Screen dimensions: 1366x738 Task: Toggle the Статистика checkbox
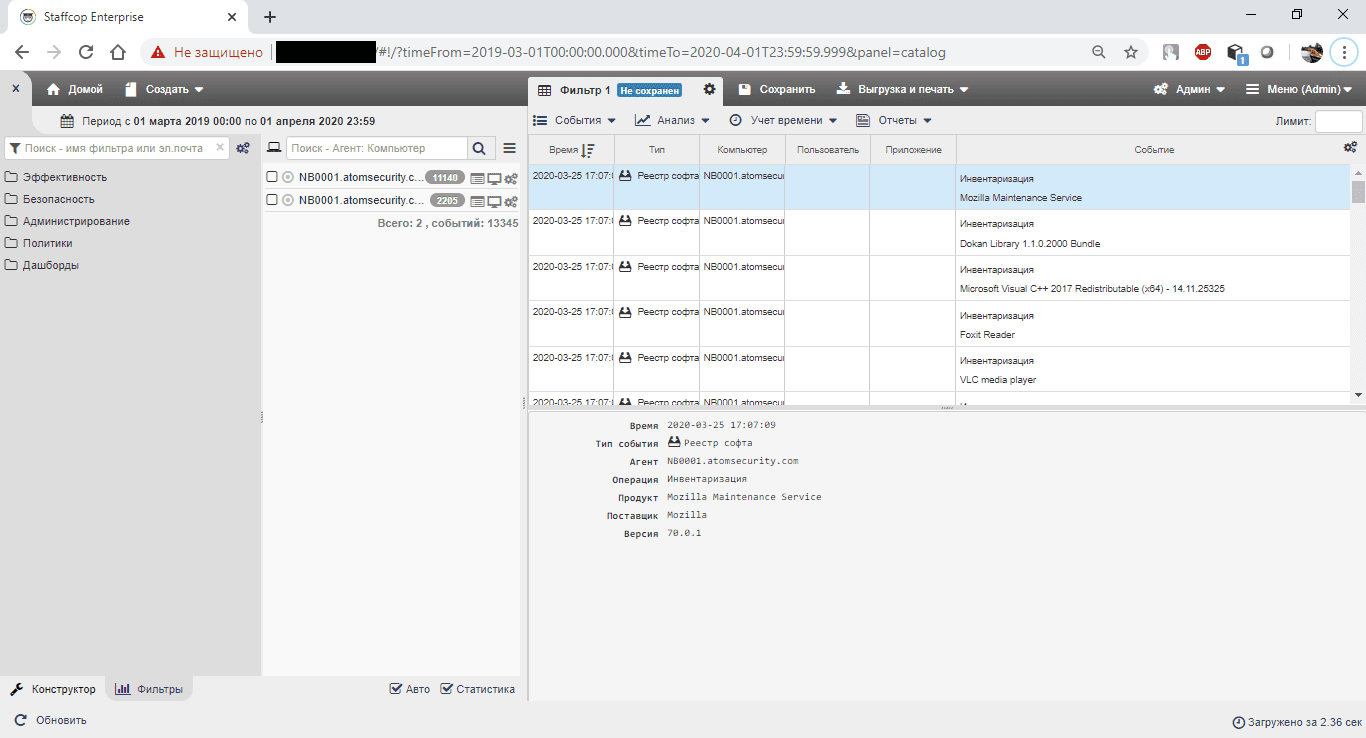[446, 689]
